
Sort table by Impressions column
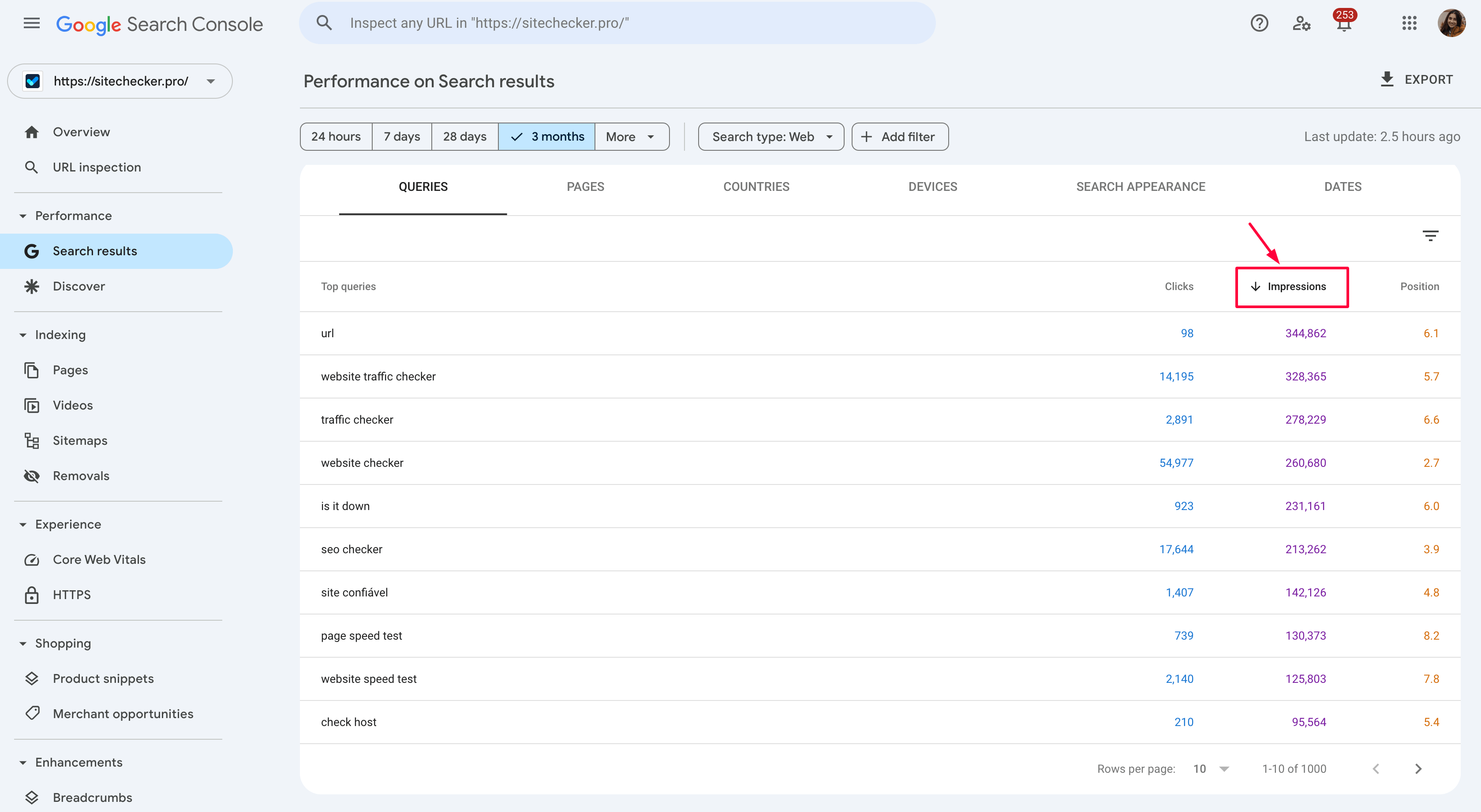coord(1288,286)
